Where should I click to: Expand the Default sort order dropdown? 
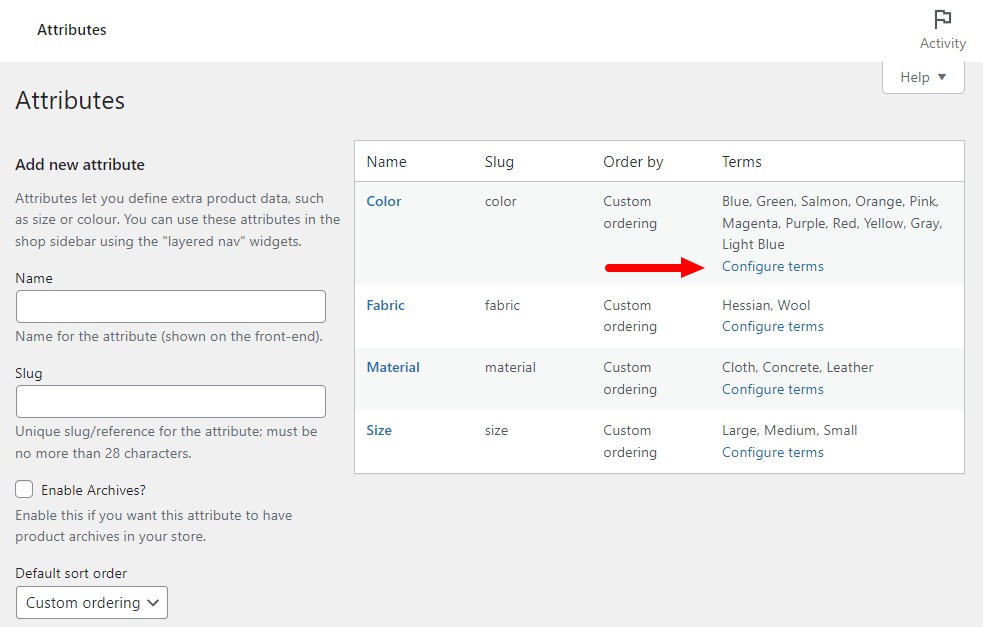pos(91,603)
